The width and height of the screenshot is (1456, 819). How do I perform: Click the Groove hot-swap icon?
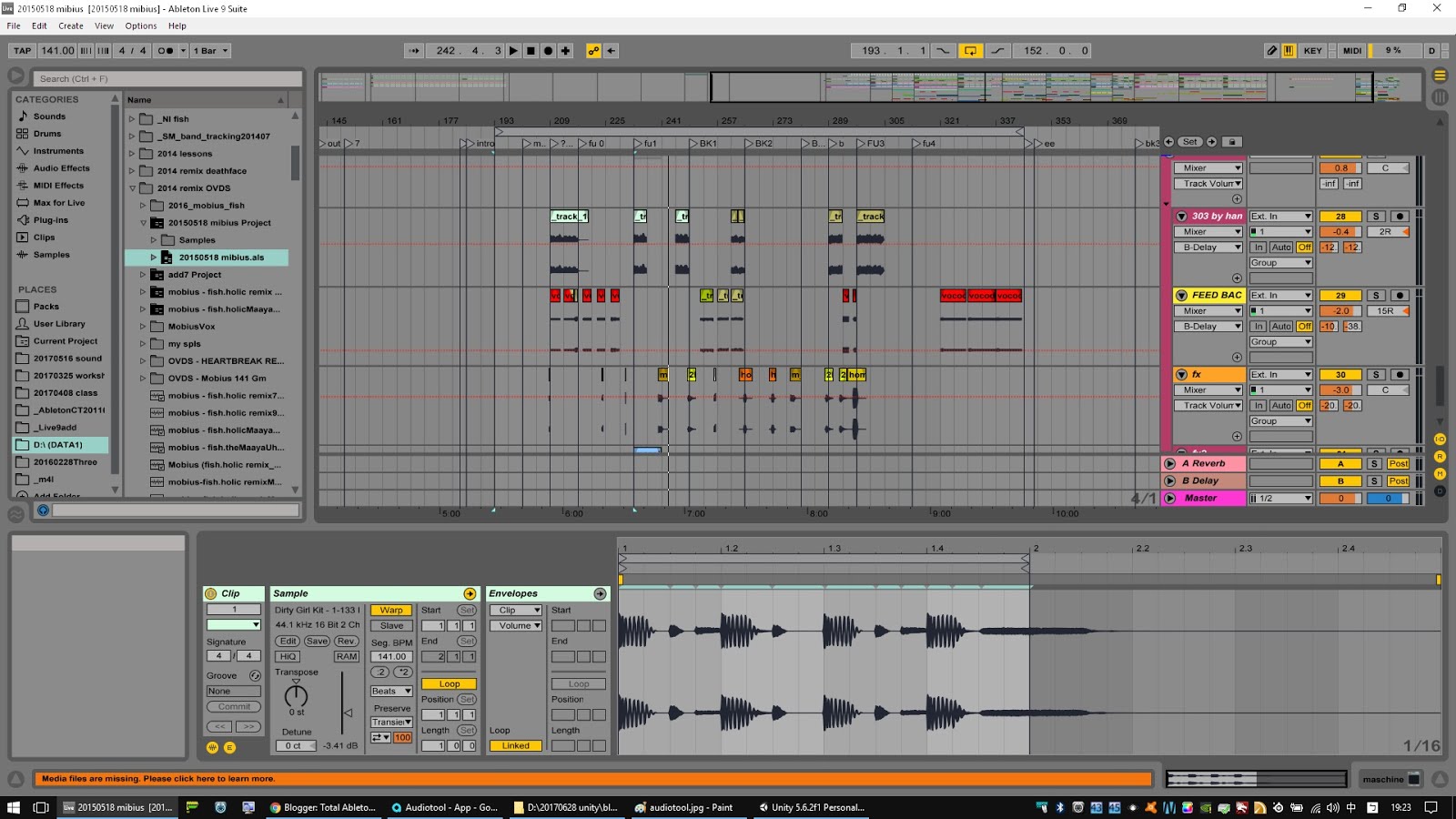point(255,675)
